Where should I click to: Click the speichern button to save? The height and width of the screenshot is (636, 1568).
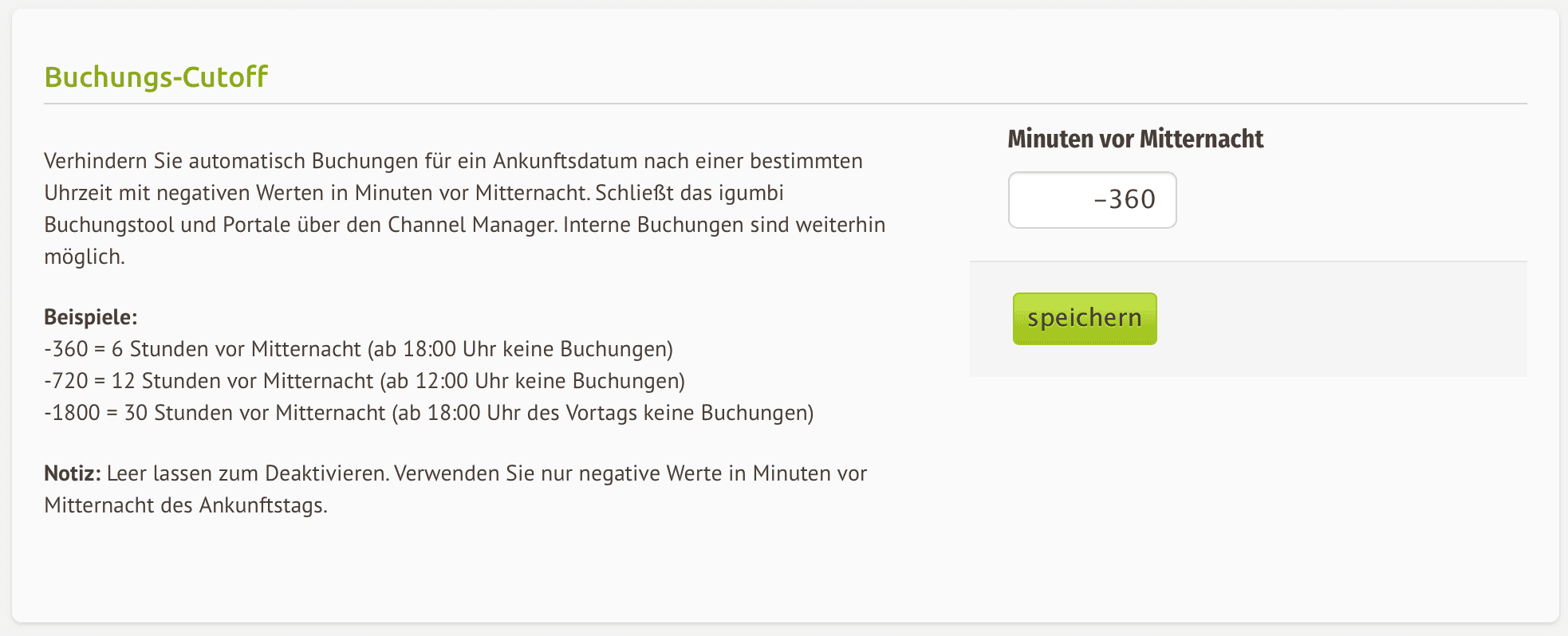click(x=1083, y=318)
